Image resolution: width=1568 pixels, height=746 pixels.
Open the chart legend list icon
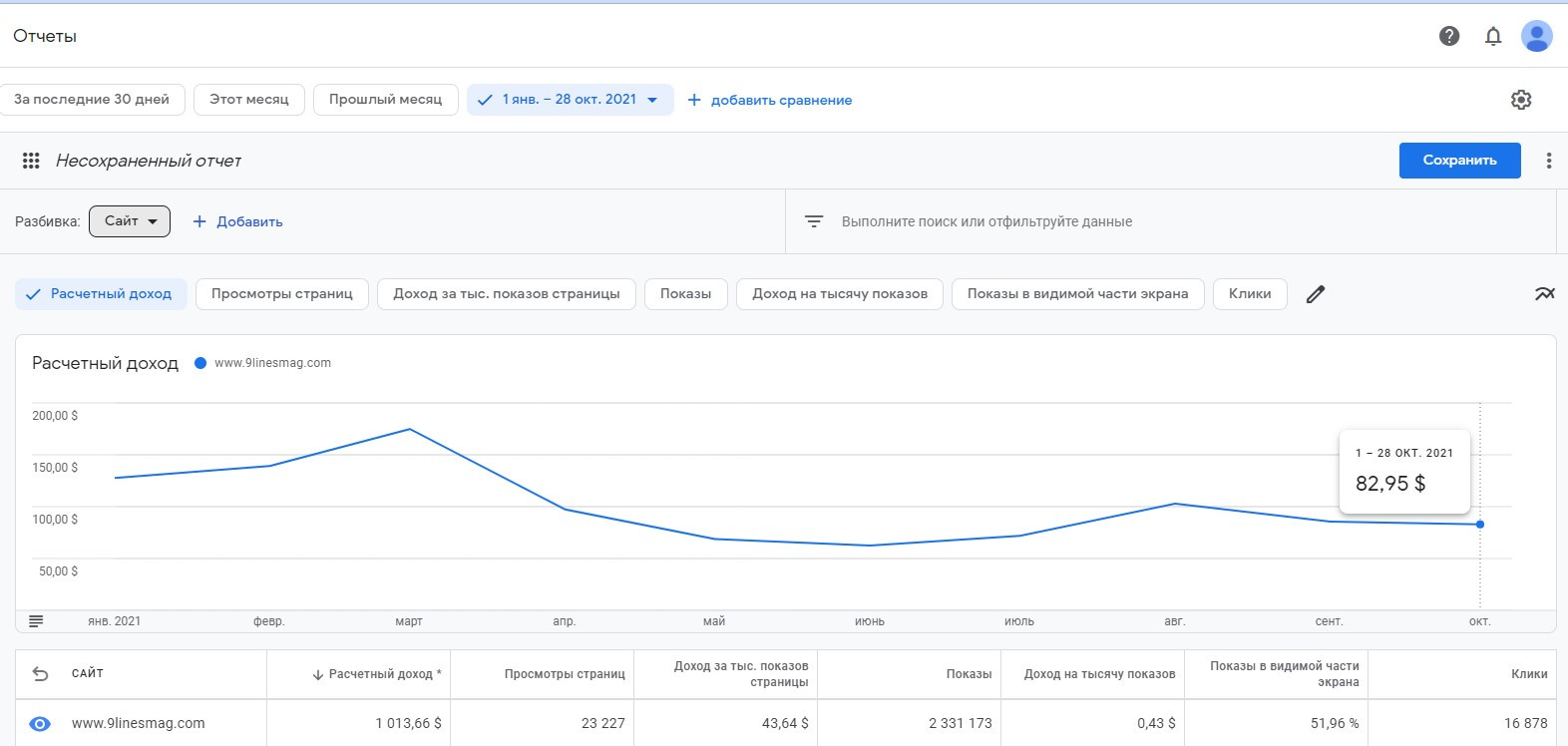[36, 621]
